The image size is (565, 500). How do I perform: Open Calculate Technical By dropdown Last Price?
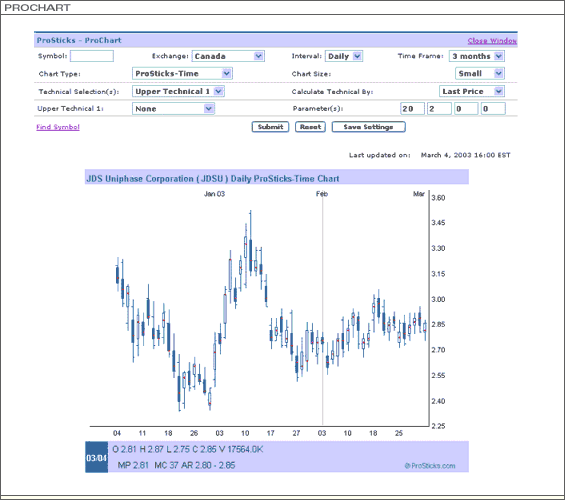(472, 91)
